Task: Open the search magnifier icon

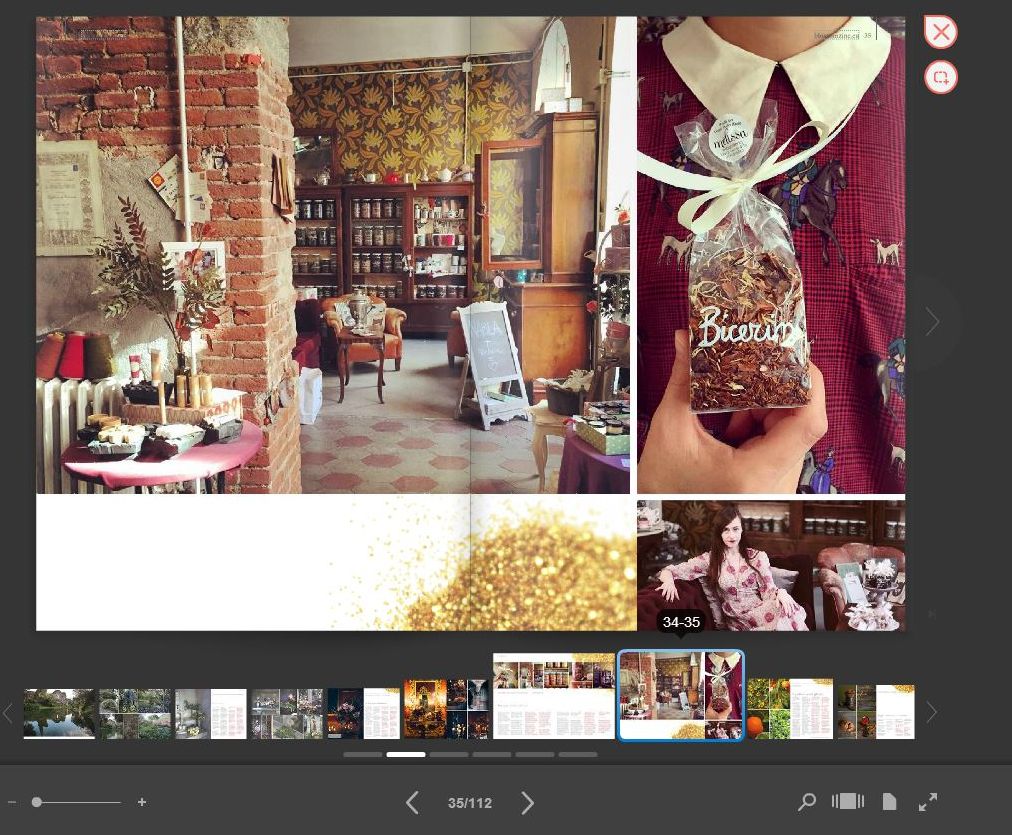Action: point(806,802)
